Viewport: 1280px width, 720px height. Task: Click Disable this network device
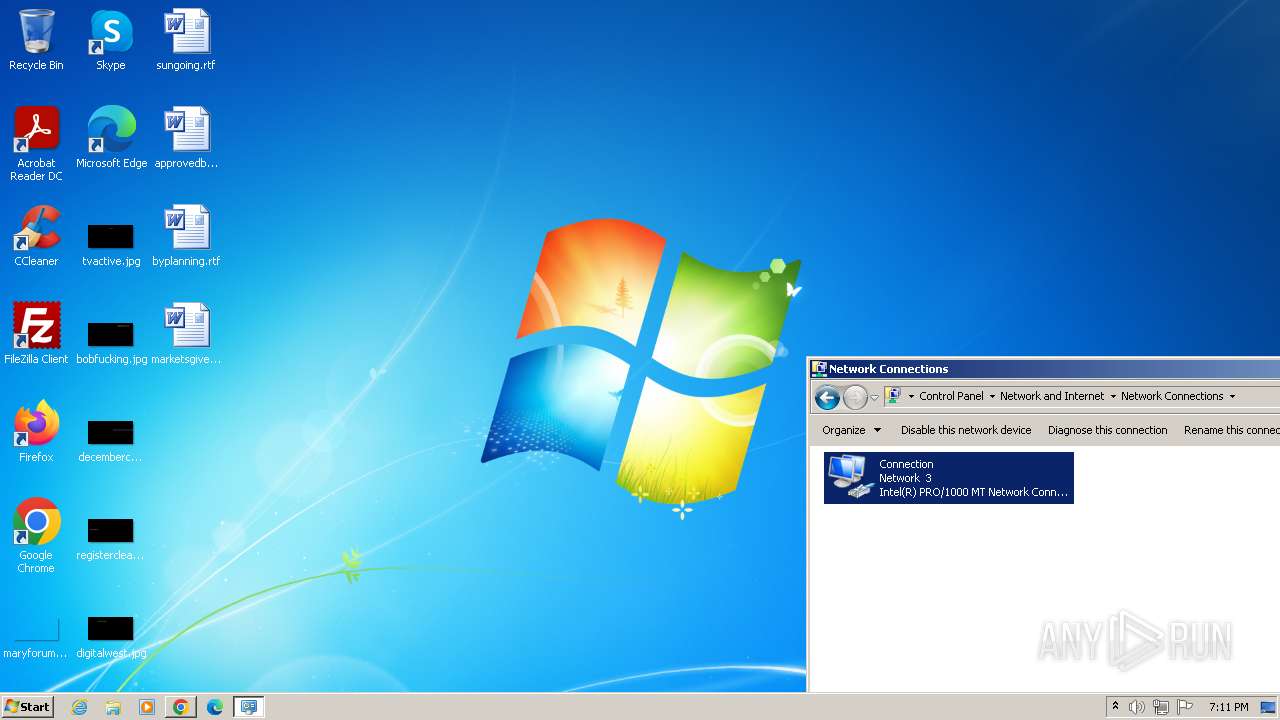click(x=966, y=430)
